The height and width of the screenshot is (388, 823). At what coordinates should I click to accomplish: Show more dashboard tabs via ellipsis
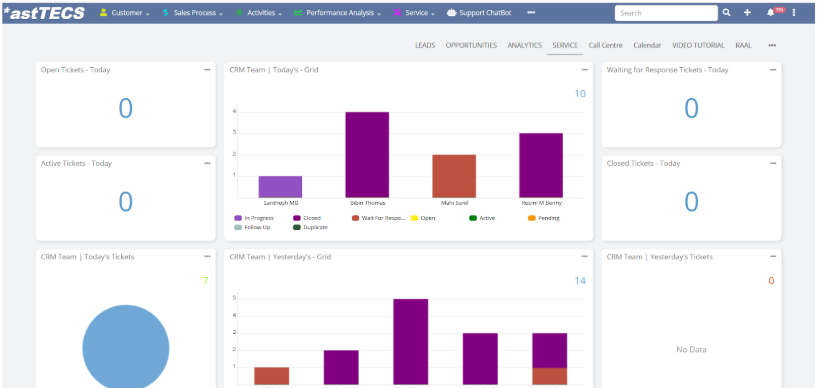pos(772,45)
